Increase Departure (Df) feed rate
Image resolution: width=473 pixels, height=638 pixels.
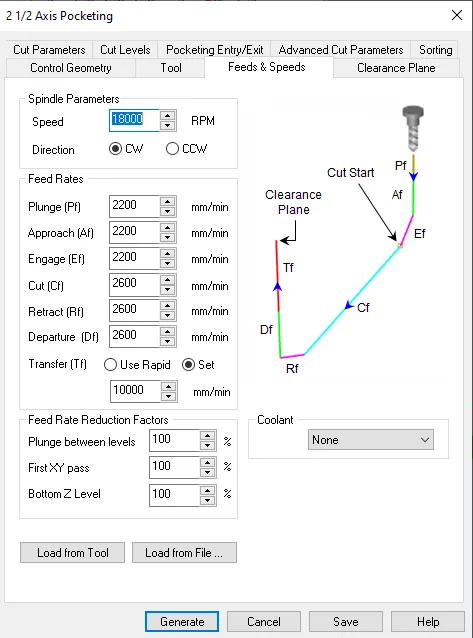point(168,332)
